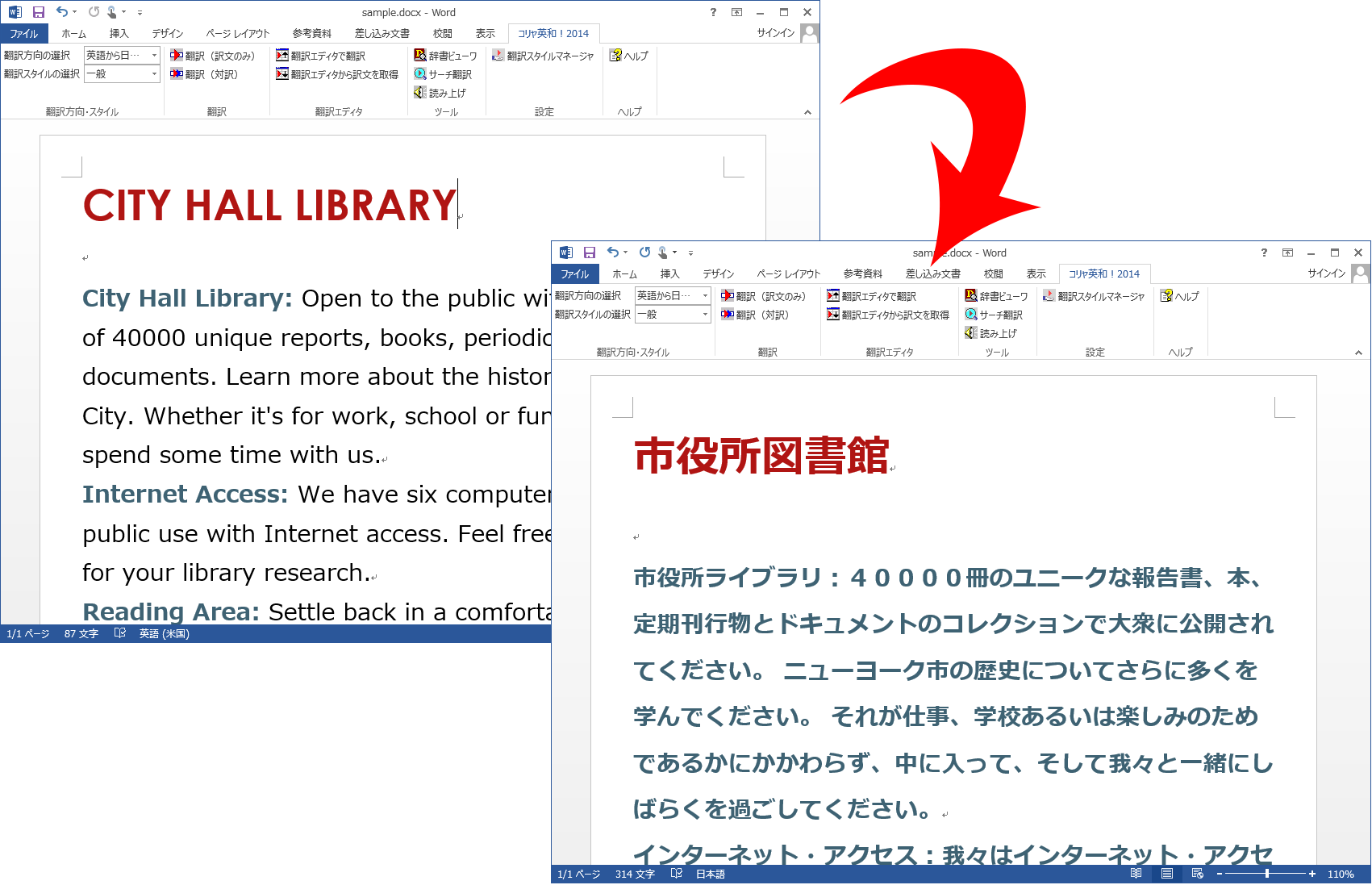Click the zoom slider in the front status bar
This screenshot has height=885, width=1372.
pyautogui.click(x=1266, y=874)
